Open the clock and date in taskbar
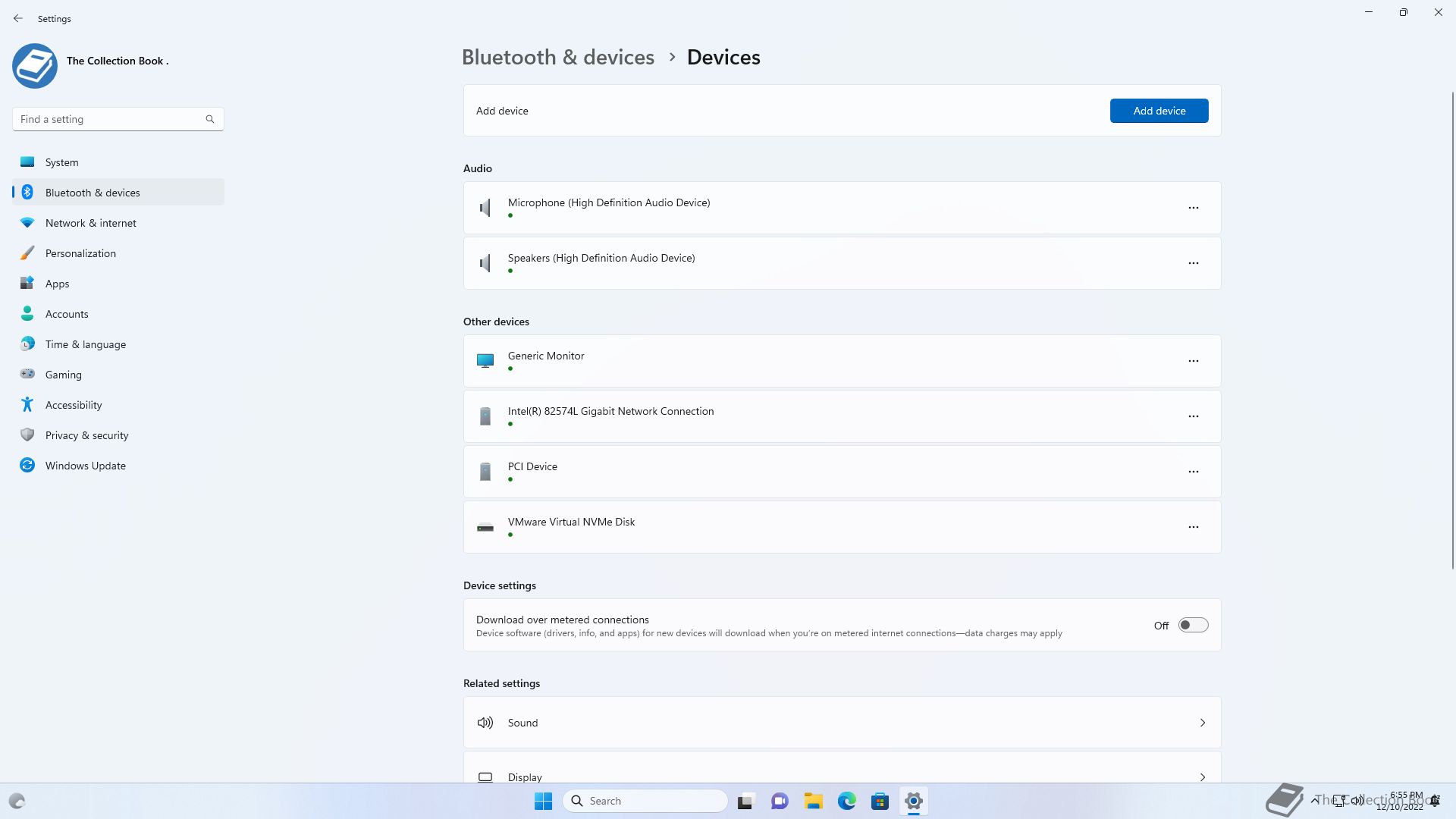 point(1401,801)
